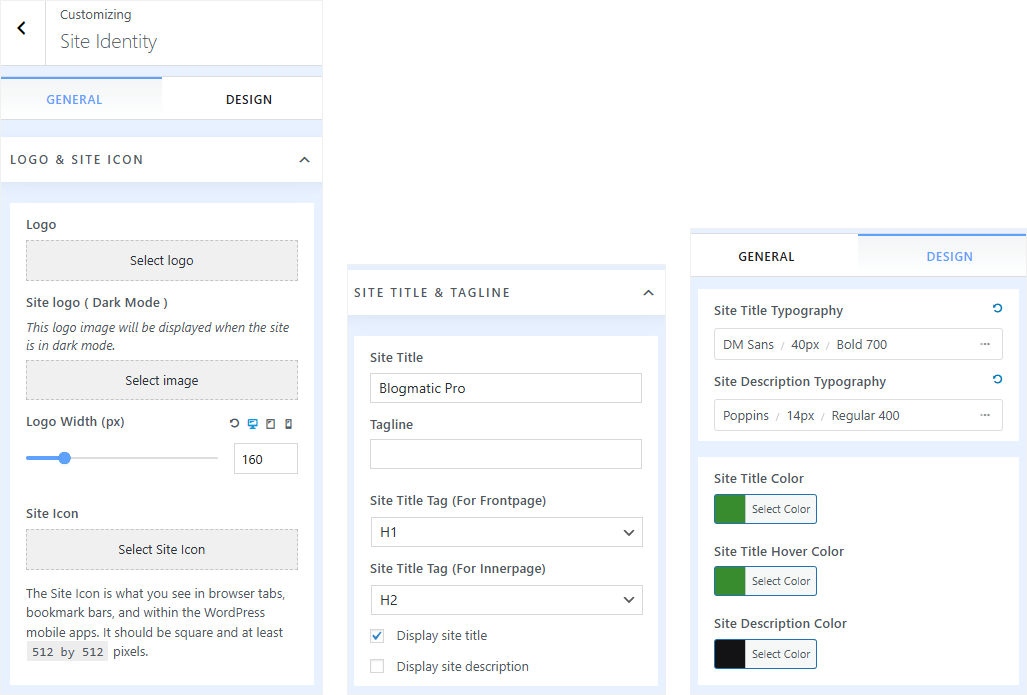1027x695 pixels.
Task: Select mobile device icon for Logo Width
Action: tap(288, 424)
